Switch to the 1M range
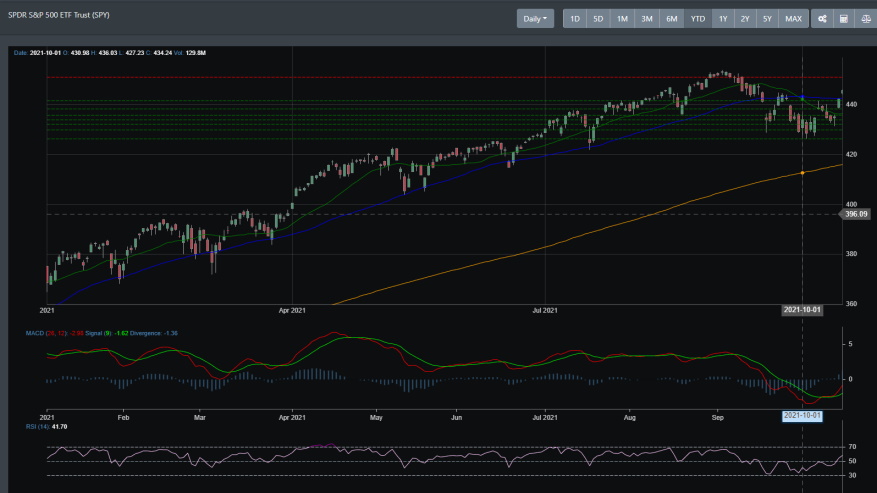The width and height of the screenshot is (877, 493). click(623, 18)
